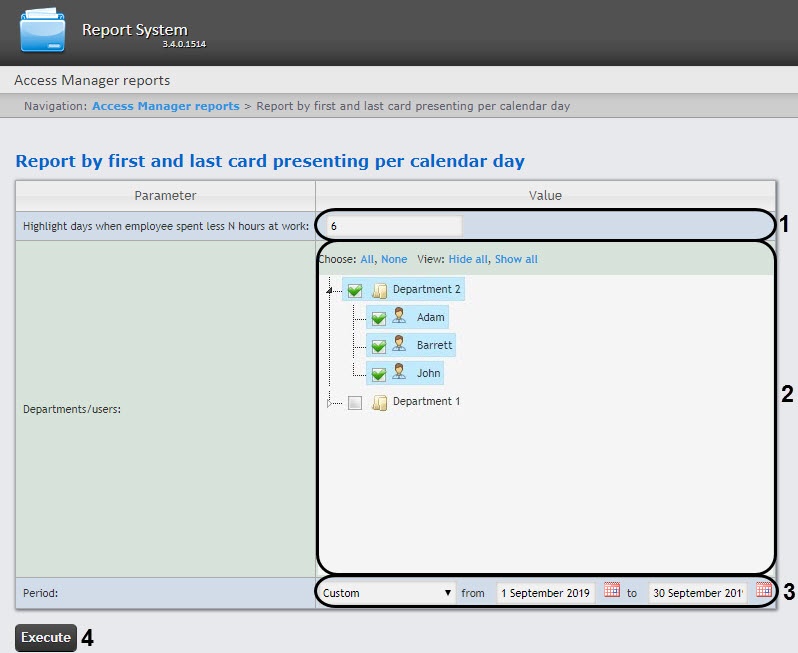This screenshot has height=653, width=798.
Task: Click the '1 September 2019' from-date field
Action: pos(546,593)
